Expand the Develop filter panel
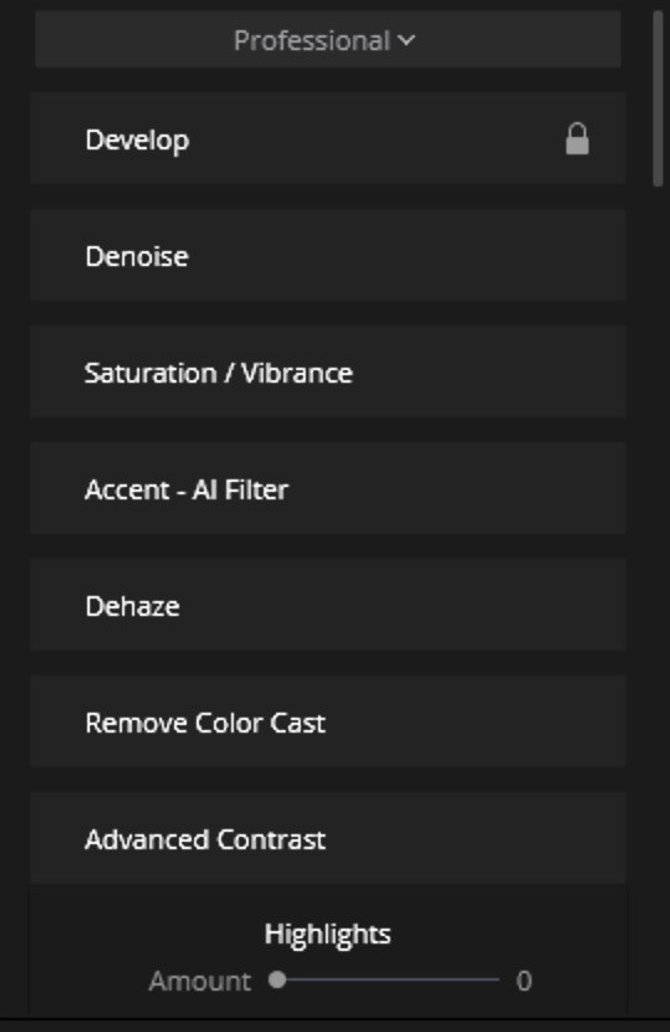Viewport: 670px width, 1032px height. [x=328, y=139]
